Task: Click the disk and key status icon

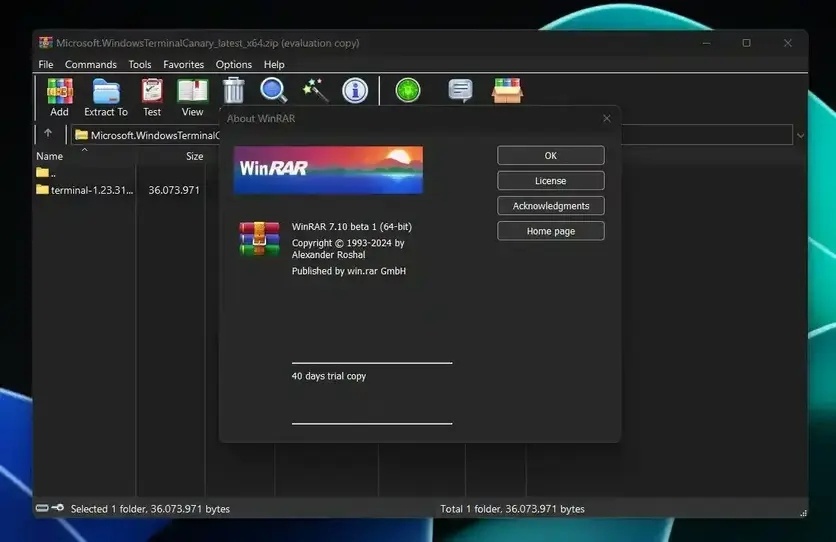Action: click(x=50, y=508)
